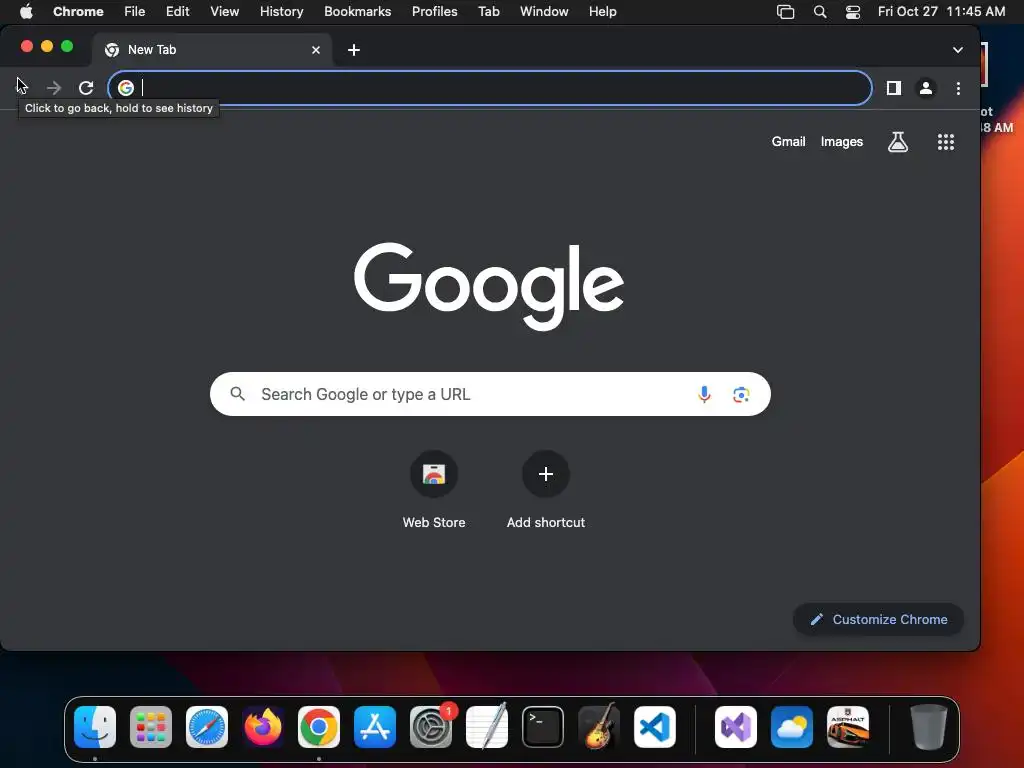Select the New Tab tab

[x=212, y=50]
